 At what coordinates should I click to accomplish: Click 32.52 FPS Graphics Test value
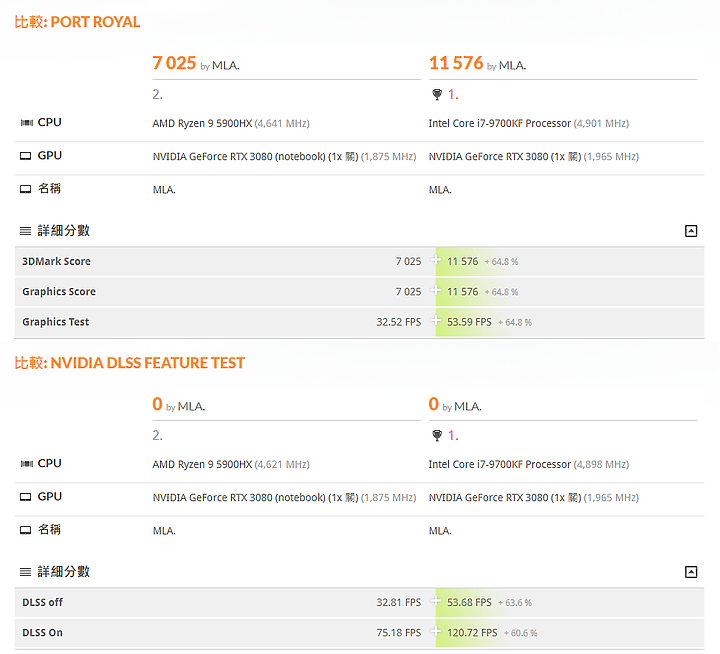[x=399, y=322]
